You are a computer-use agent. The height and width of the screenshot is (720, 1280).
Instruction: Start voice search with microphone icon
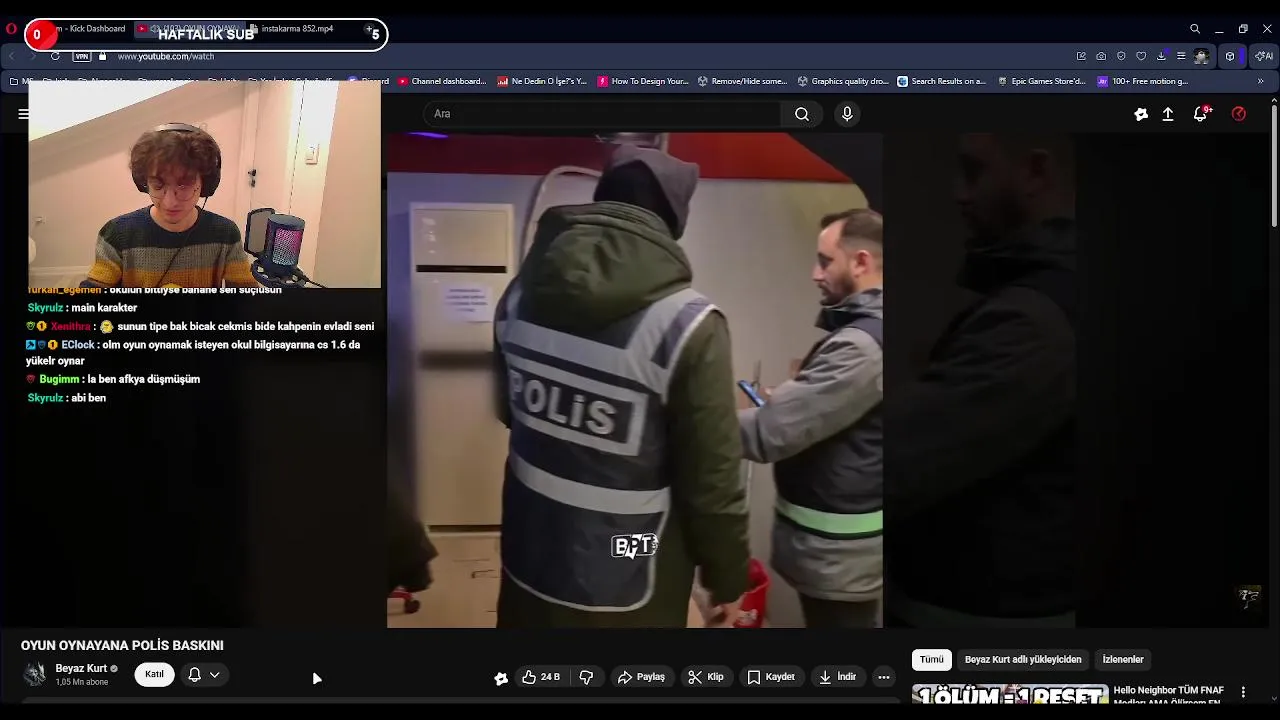pos(847,114)
